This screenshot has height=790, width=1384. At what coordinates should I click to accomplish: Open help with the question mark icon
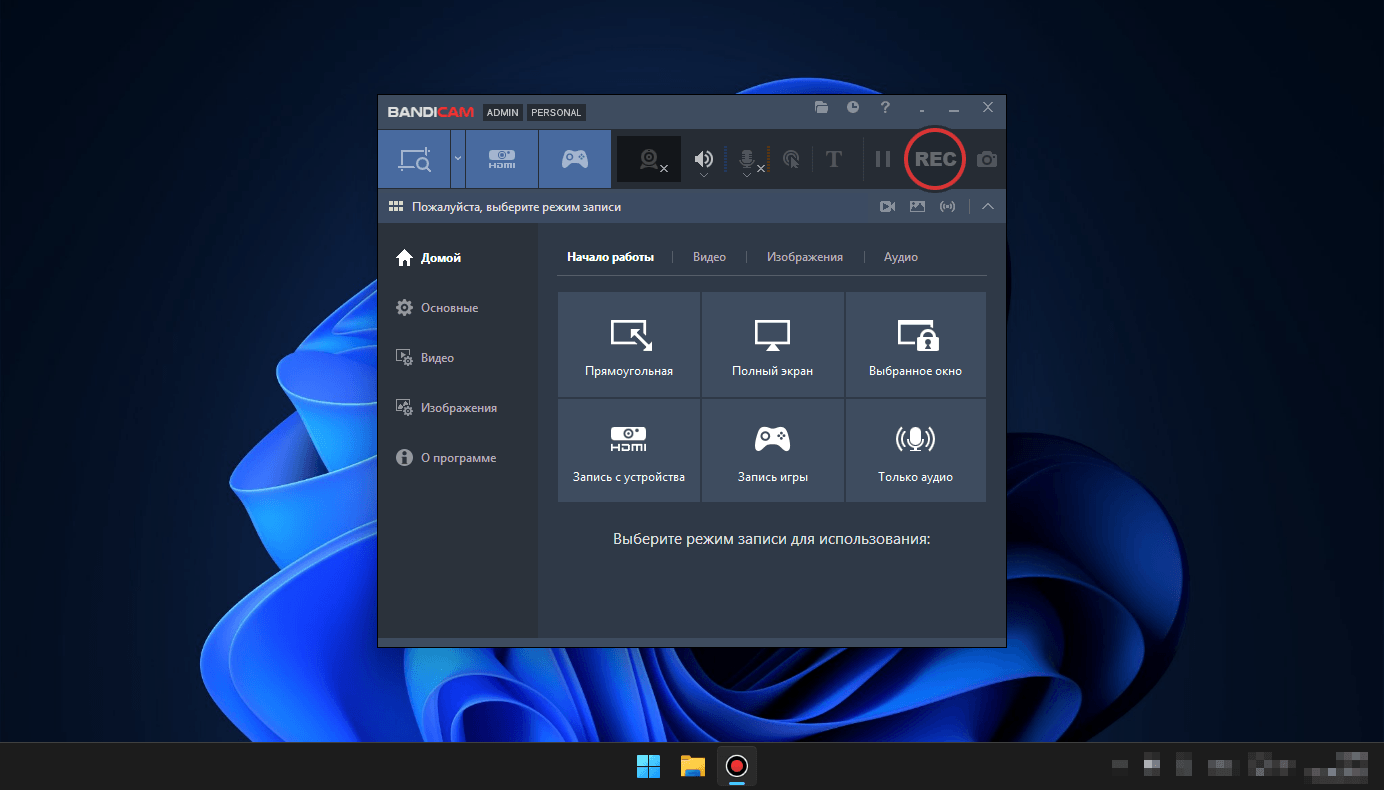click(885, 107)
